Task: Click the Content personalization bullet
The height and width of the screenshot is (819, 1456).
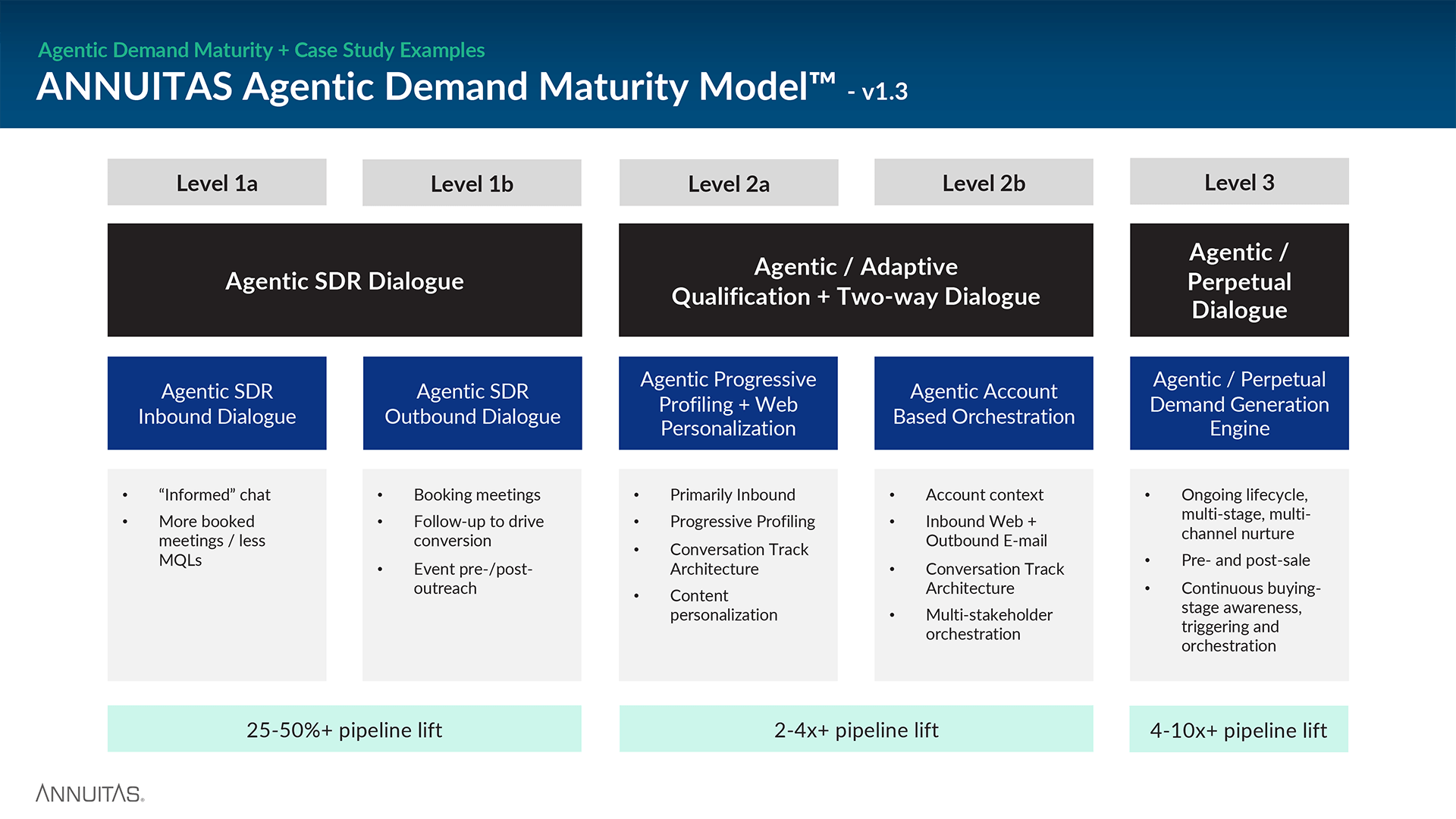Action: (x=723, y=605)
